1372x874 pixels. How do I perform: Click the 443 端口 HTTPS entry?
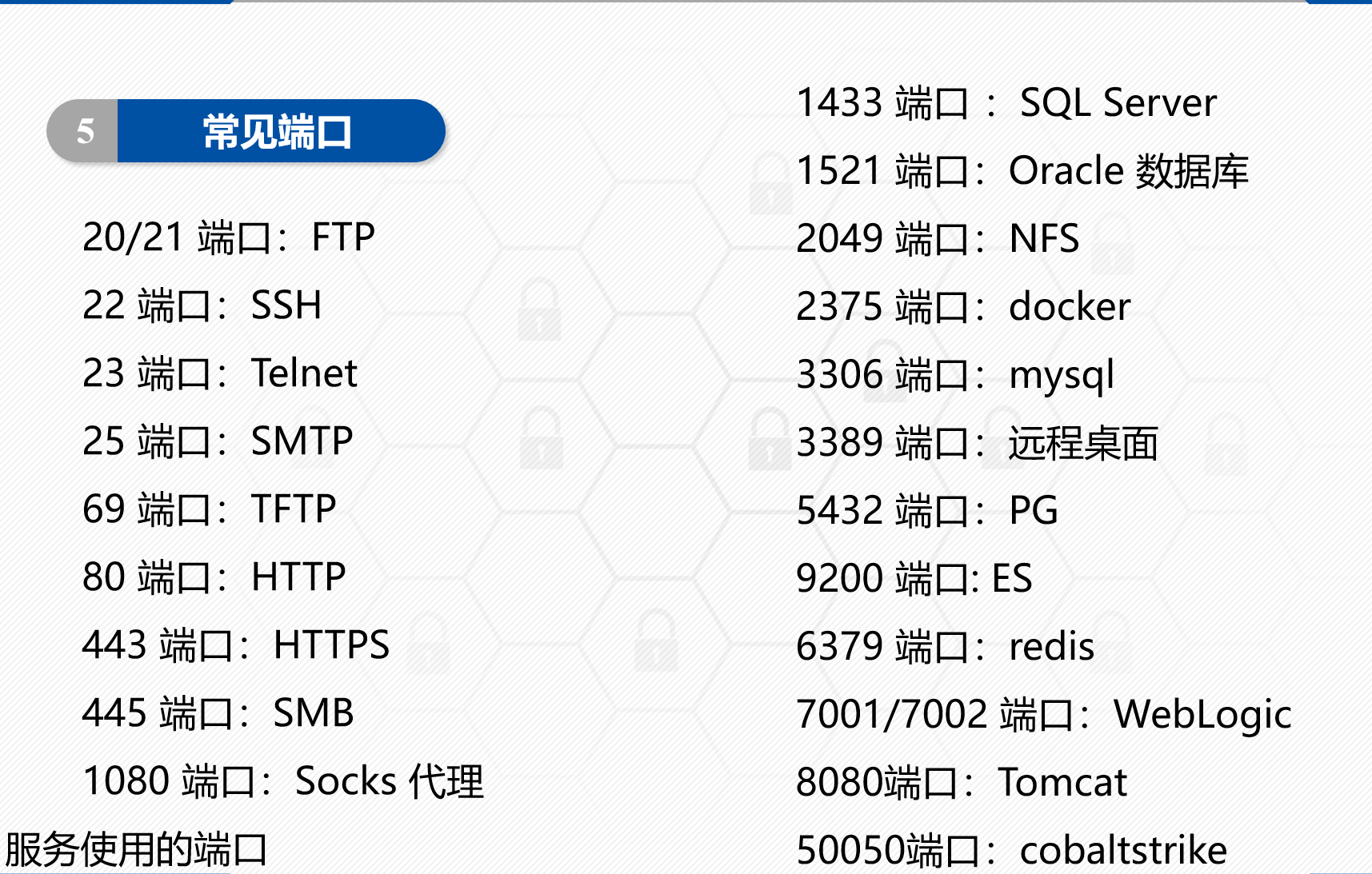point(236,645)
